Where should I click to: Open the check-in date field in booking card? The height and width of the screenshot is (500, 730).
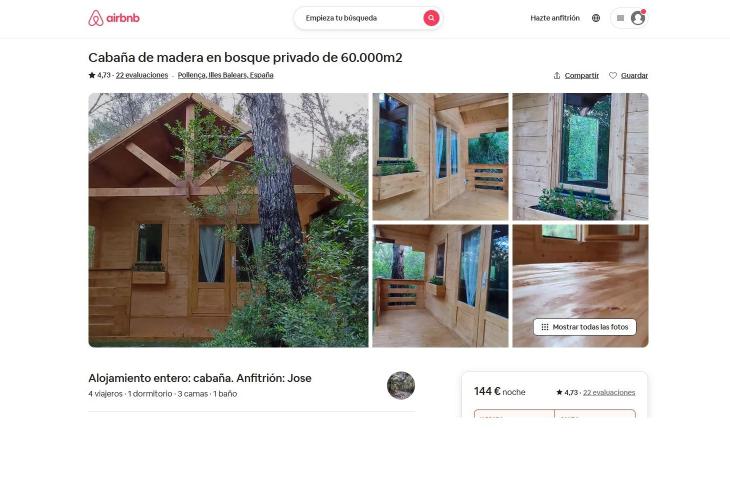pyautogui.click(x=514, y=414)
